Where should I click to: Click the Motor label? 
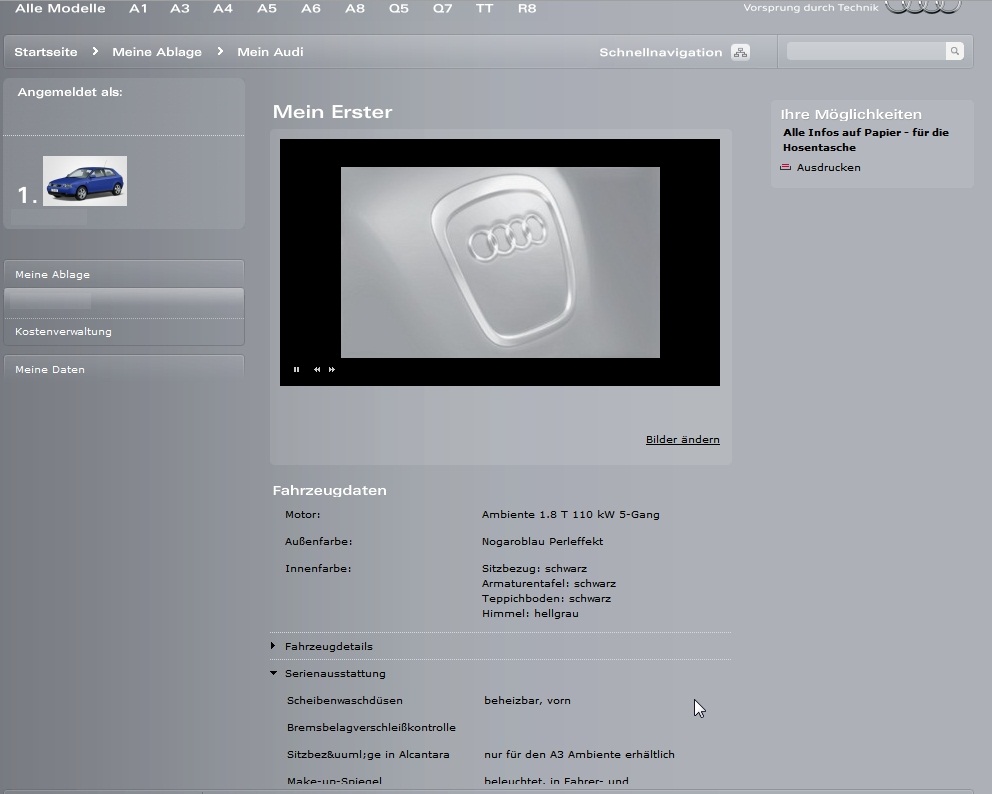tap(302, 514)
